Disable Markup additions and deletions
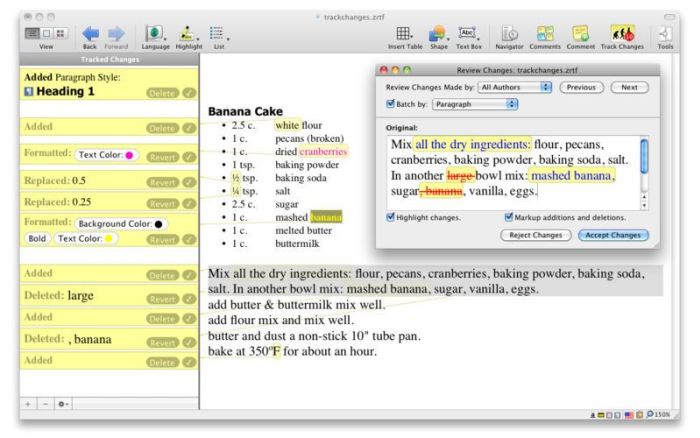Image resolution: width=700 pixels, height=438 pixels. click(x=509, y=216)
